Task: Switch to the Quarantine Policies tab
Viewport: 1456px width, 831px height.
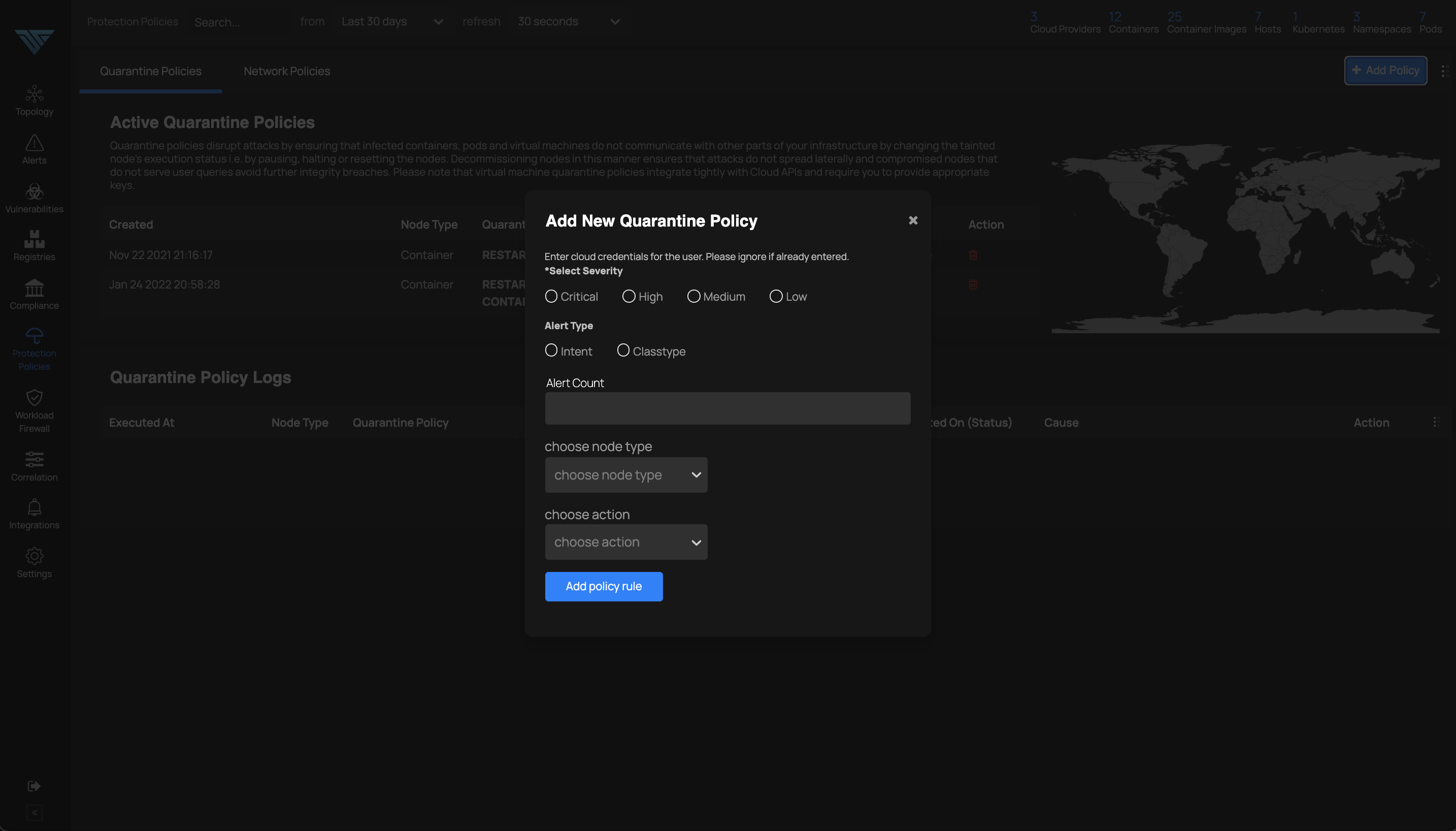Action: (x=151, y=71)
